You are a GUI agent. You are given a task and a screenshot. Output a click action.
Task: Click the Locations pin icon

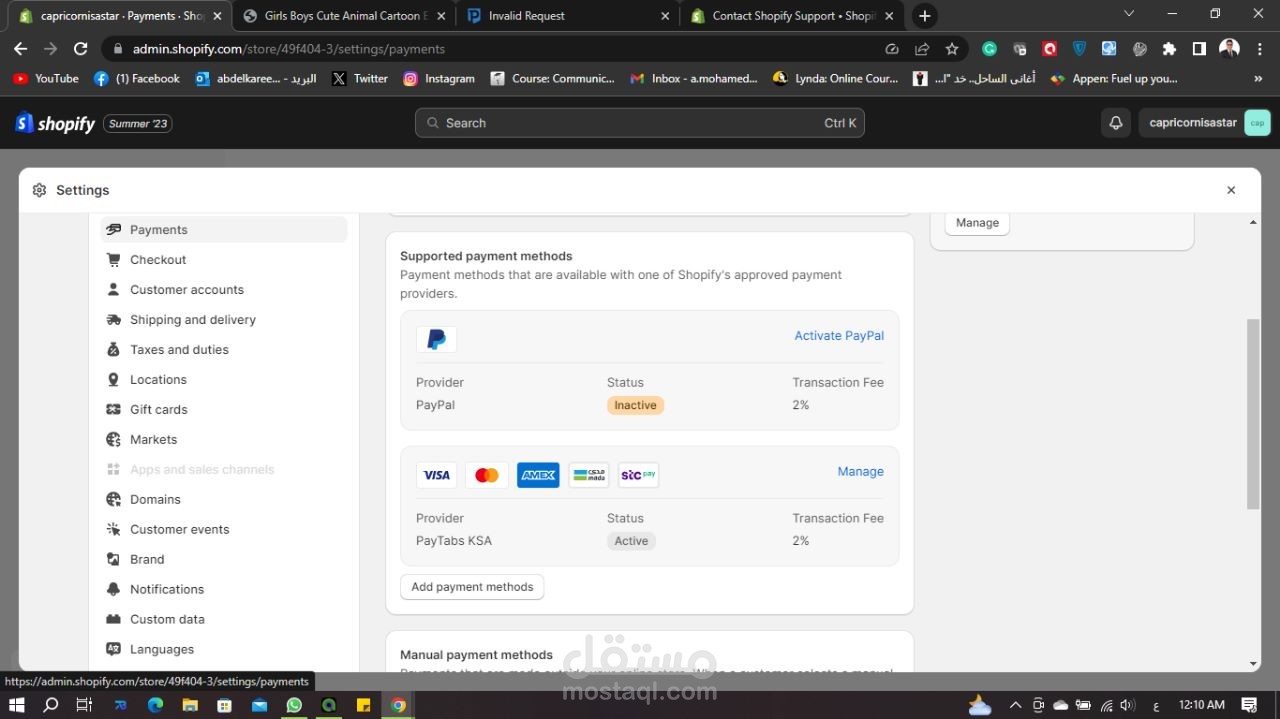point(113,379)
